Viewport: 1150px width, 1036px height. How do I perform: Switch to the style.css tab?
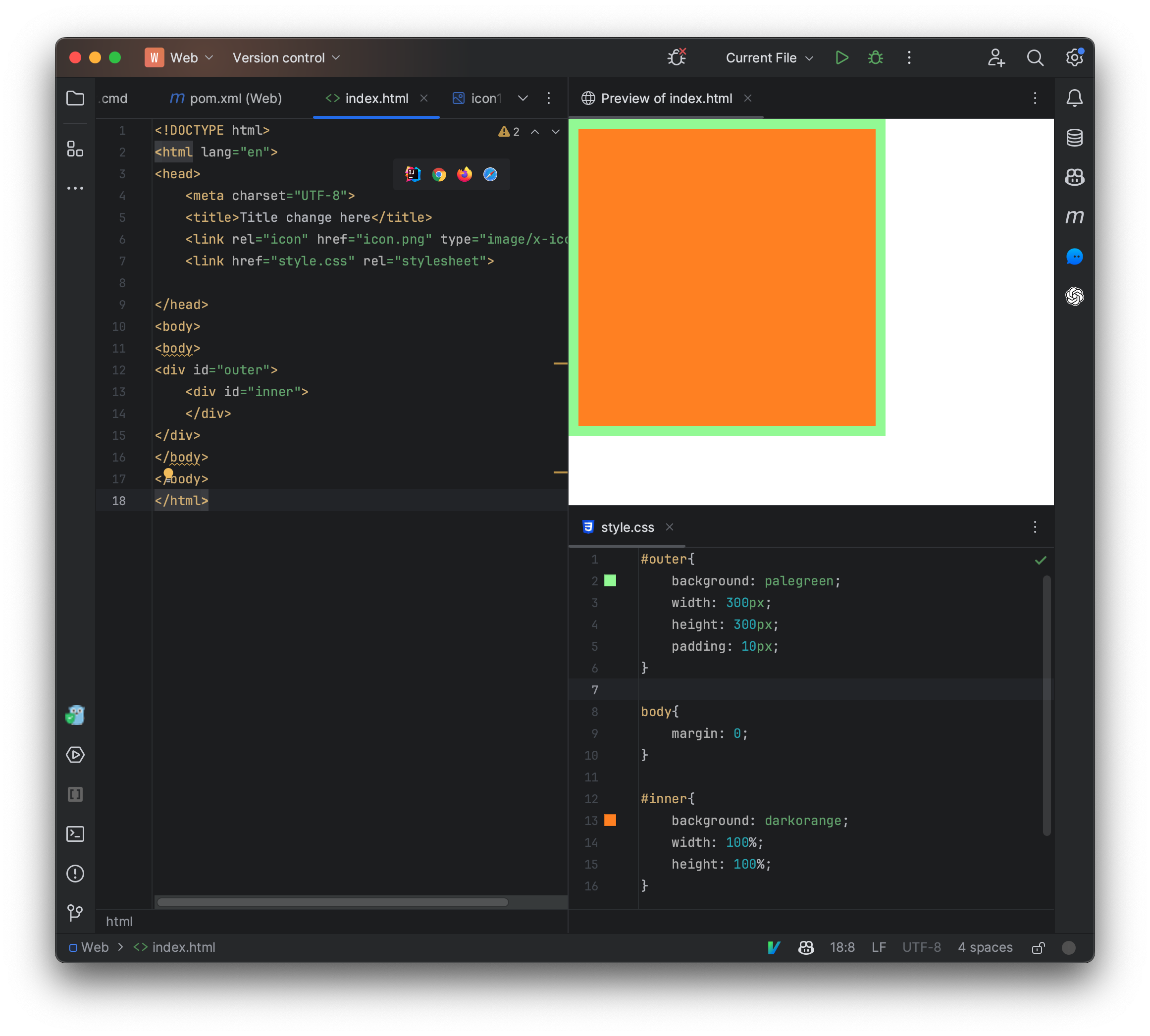pos(626,527)
